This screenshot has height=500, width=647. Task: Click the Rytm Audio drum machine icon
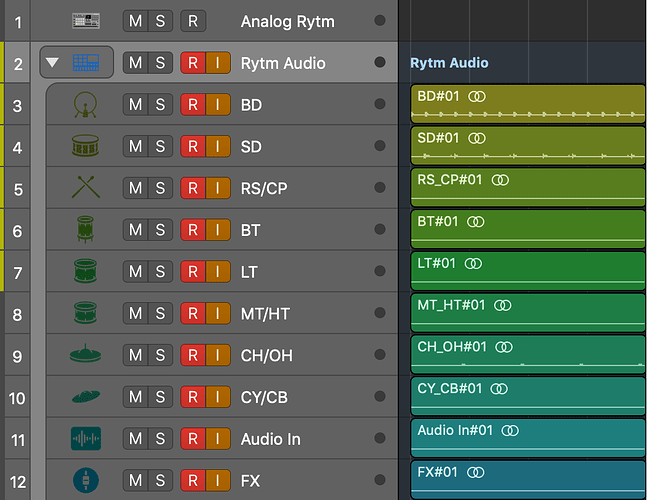pyautogui.click(x=86, y=63)
